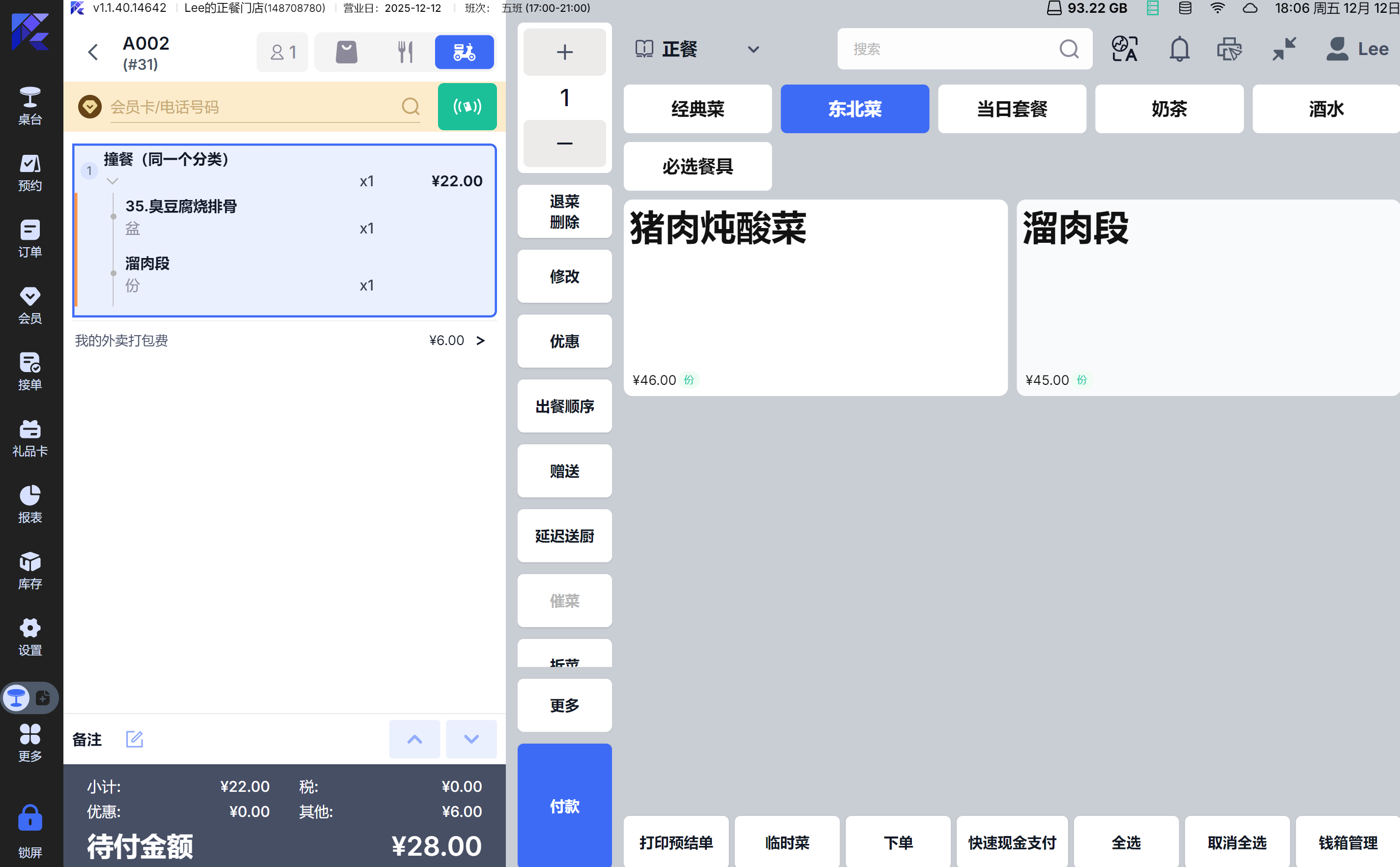
Task: Switch to the 当日套餐 category tab
Action: coord(1012,109)
